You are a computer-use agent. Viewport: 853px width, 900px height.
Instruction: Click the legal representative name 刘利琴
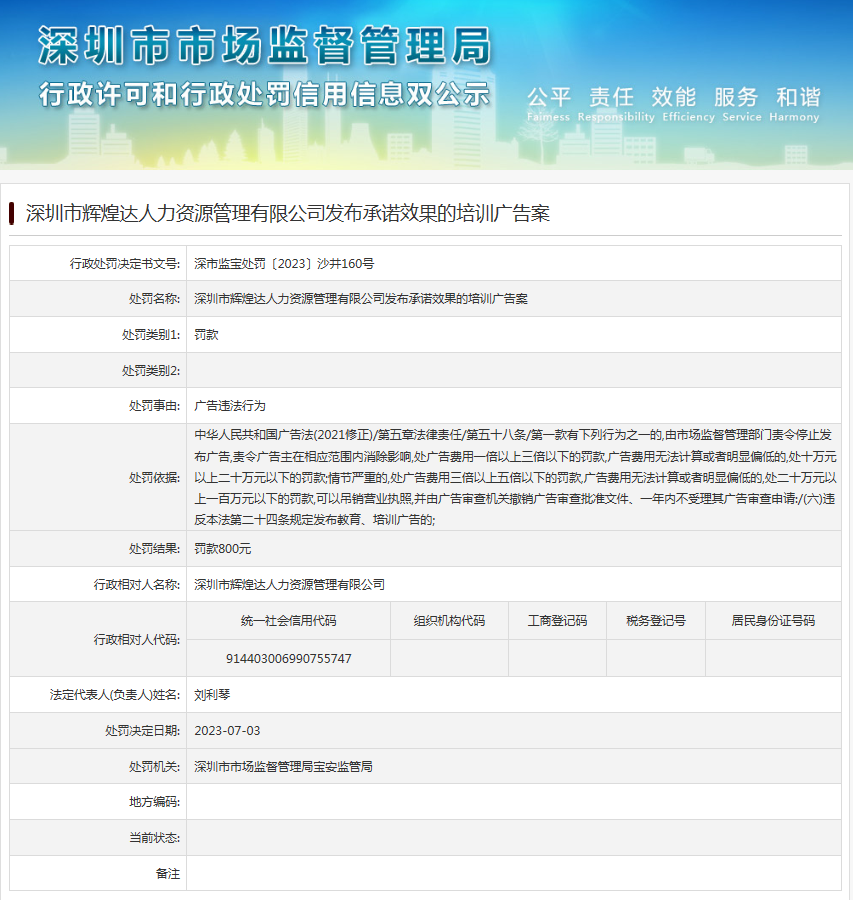point(212,694)
